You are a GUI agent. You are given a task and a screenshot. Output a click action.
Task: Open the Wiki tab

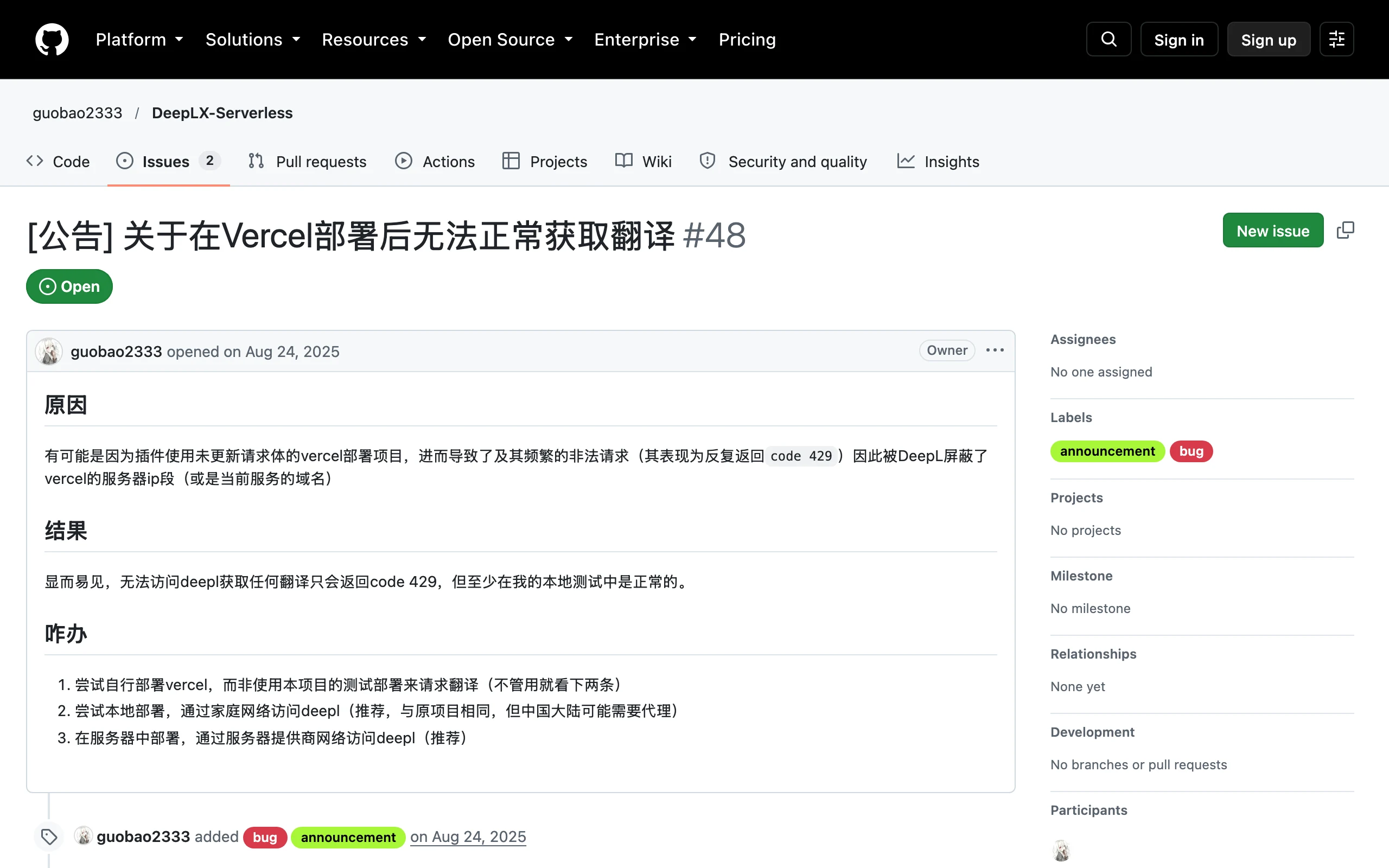click(x=643, y=161)
